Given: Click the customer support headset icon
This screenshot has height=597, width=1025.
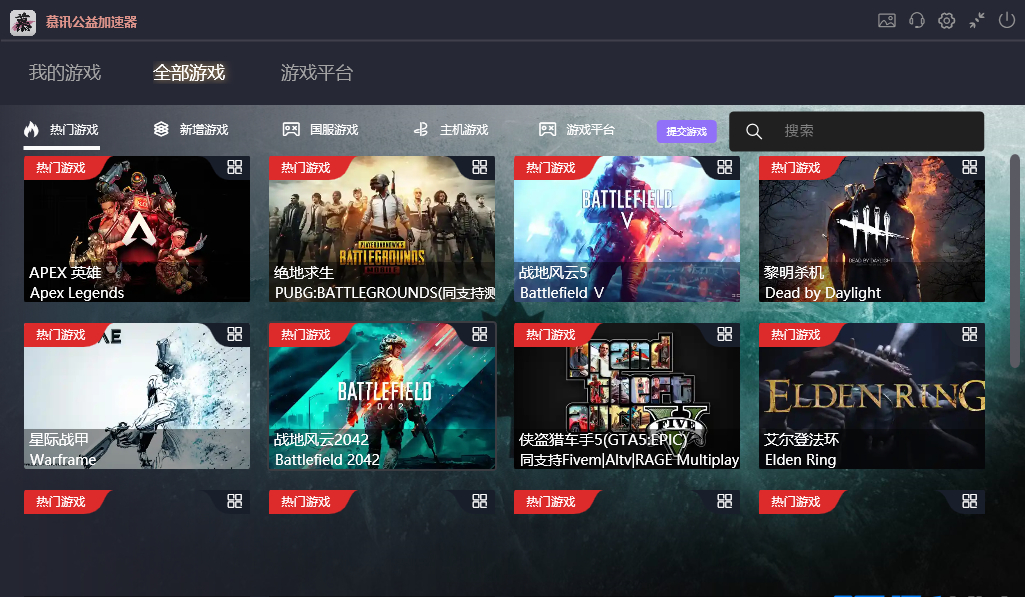Looking at the screenshot, I should click(x=916, y=21).
